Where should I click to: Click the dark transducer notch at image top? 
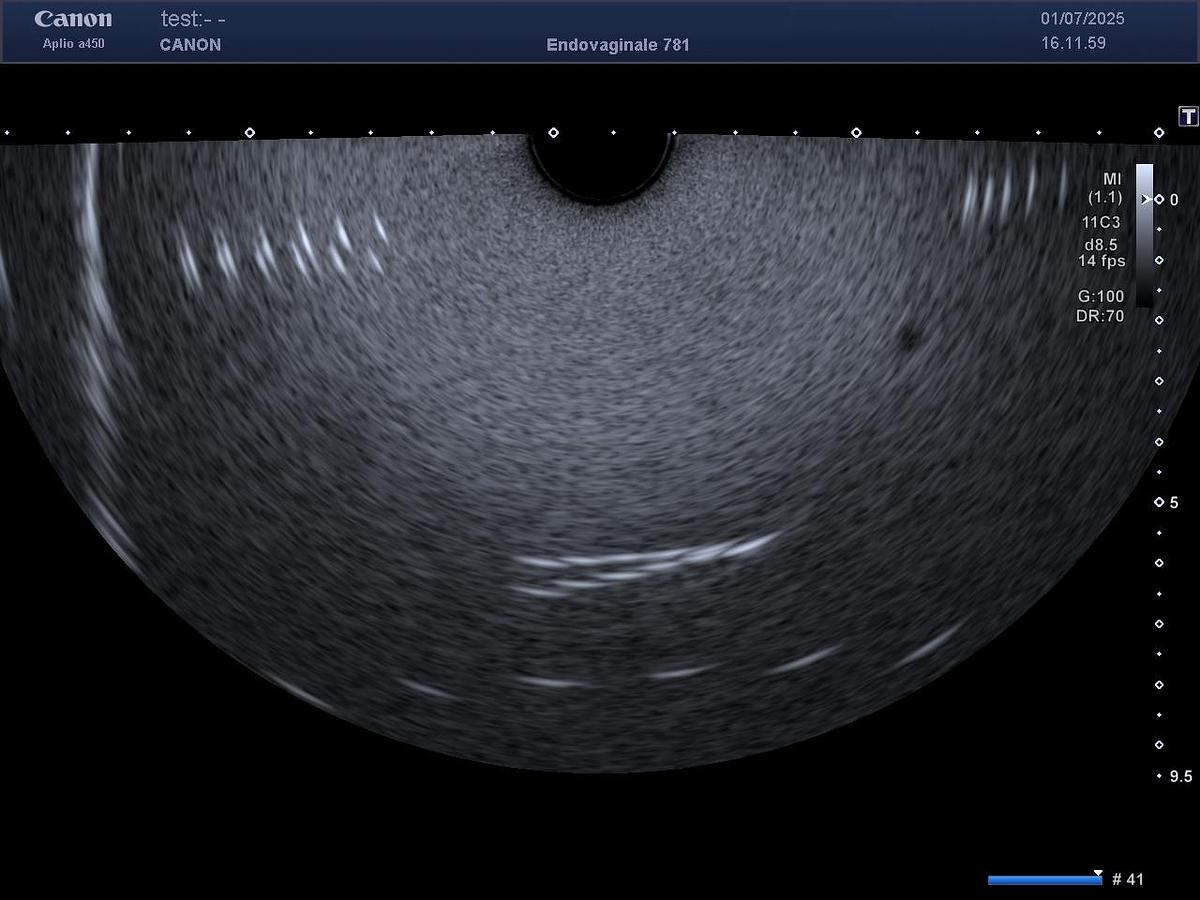point(601,166)
